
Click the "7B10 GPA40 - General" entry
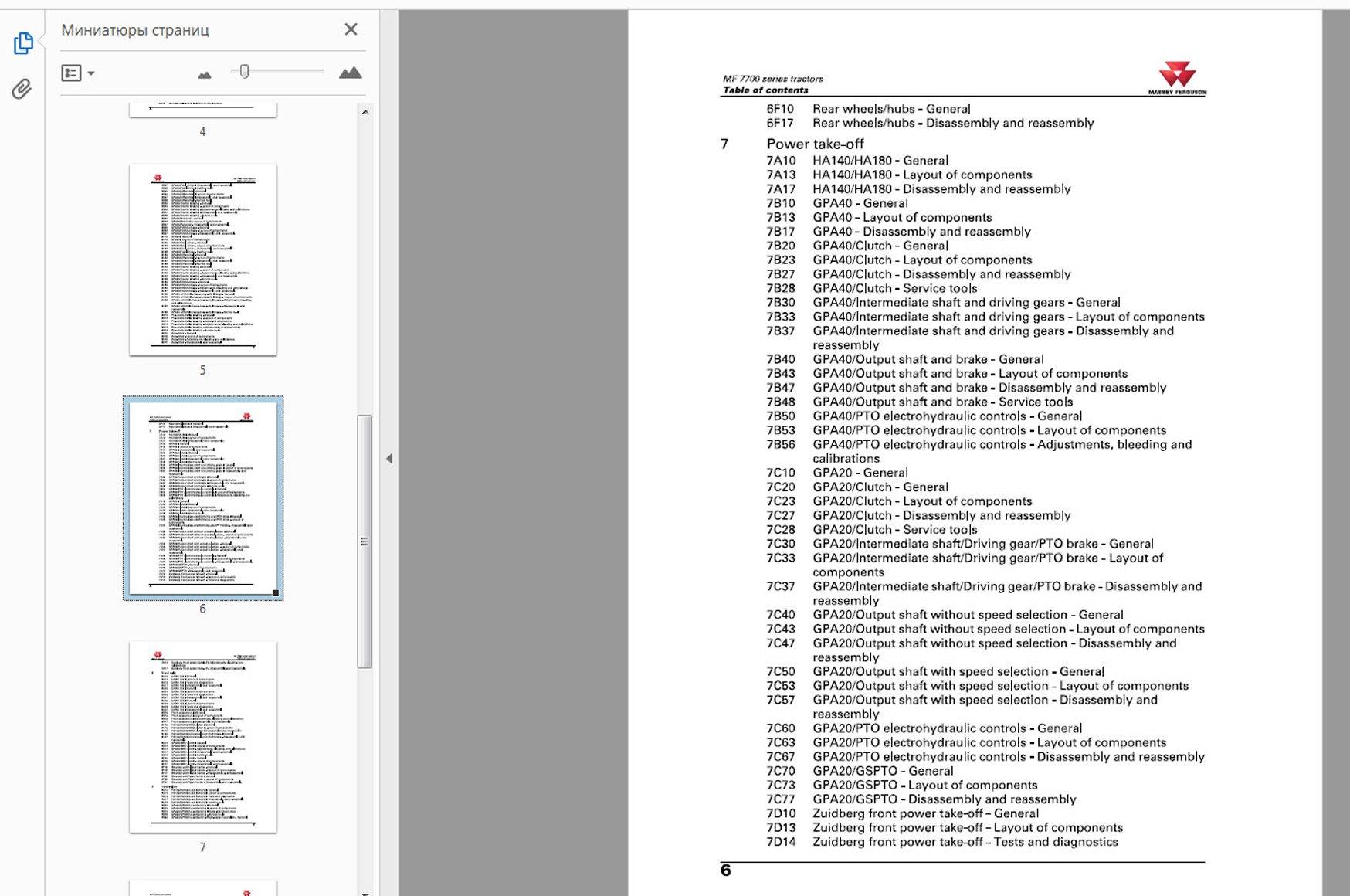(x=860, y=203)
